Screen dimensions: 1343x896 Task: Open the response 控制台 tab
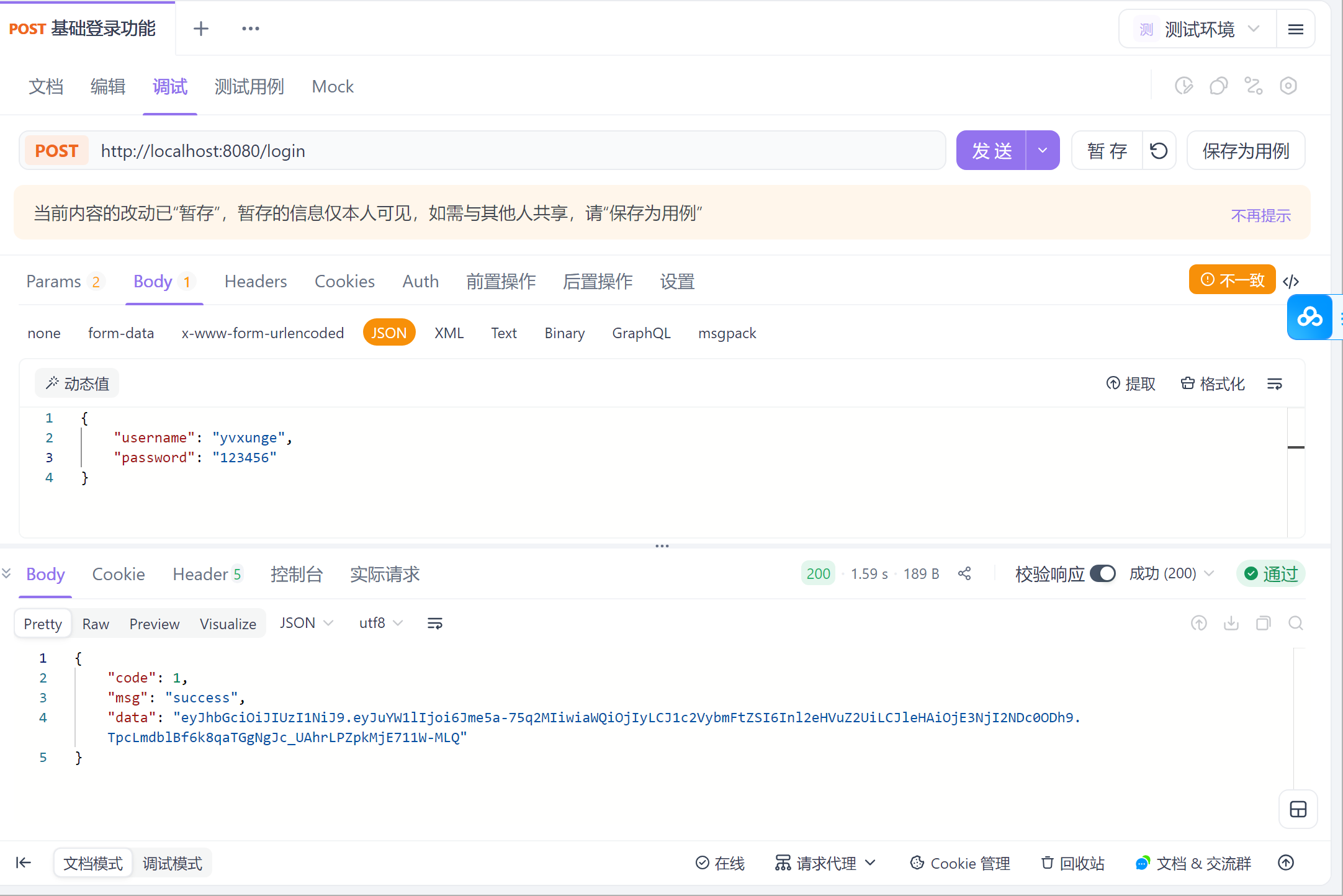[296, 574]
